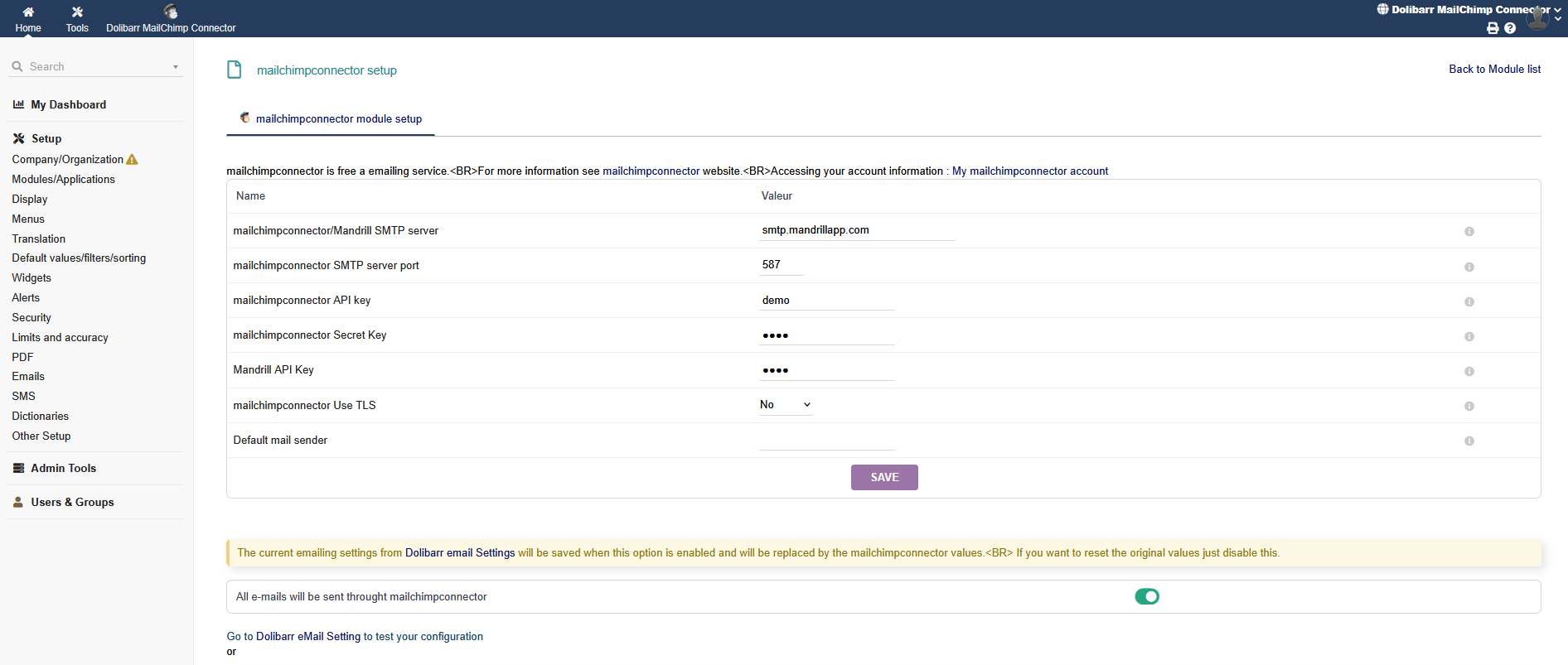Open Users & Groups in the sidebar

pyautogui.click(x=72, y=503)
